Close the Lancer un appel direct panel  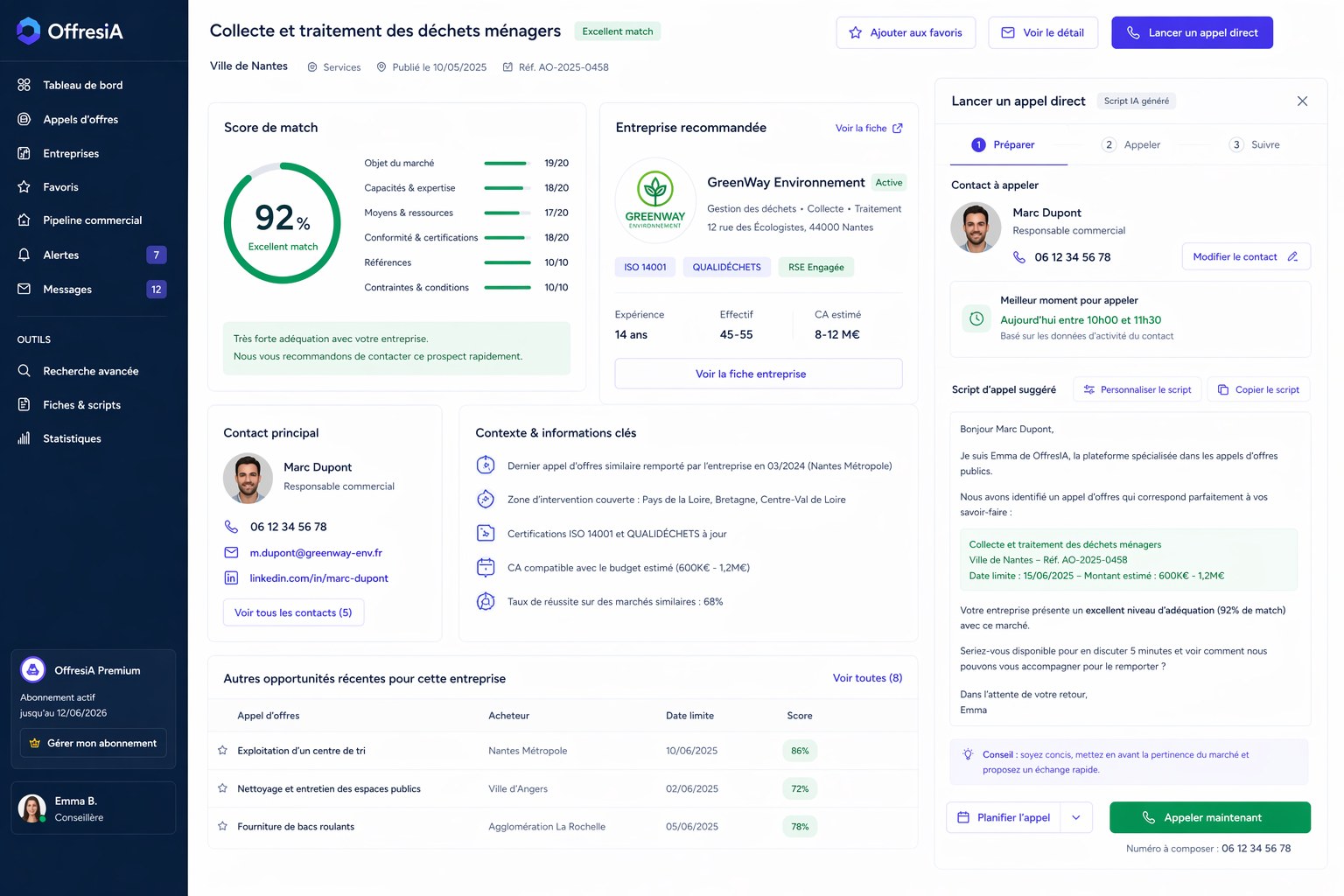click(x=1302, y=101)
